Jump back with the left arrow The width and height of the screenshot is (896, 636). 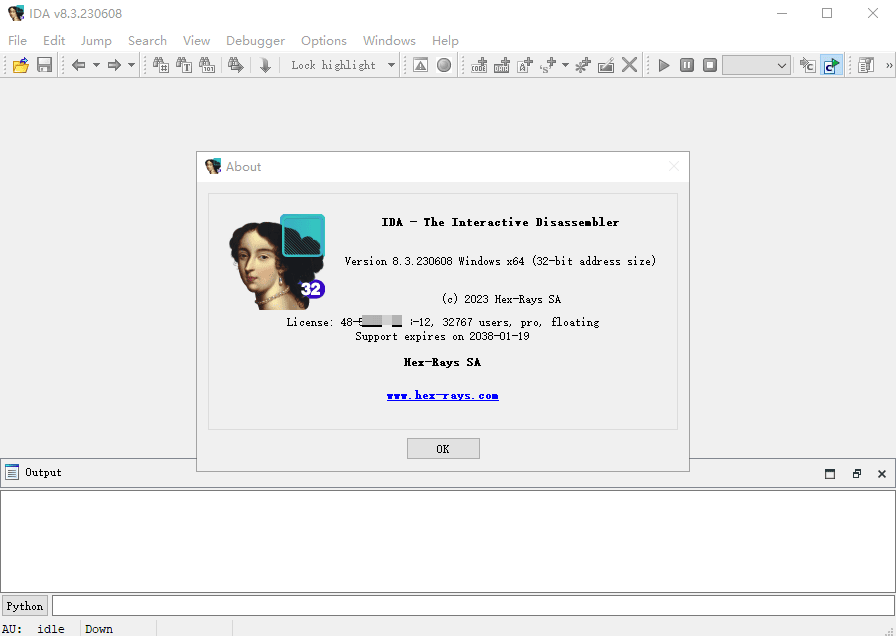[78, 65]
